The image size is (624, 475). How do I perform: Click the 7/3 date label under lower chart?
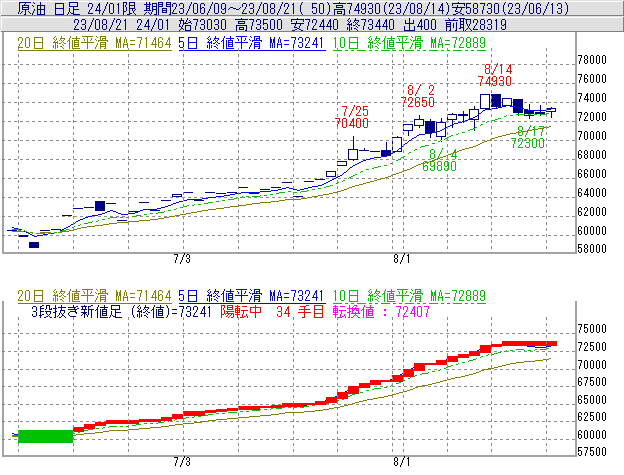click(182, 462)
